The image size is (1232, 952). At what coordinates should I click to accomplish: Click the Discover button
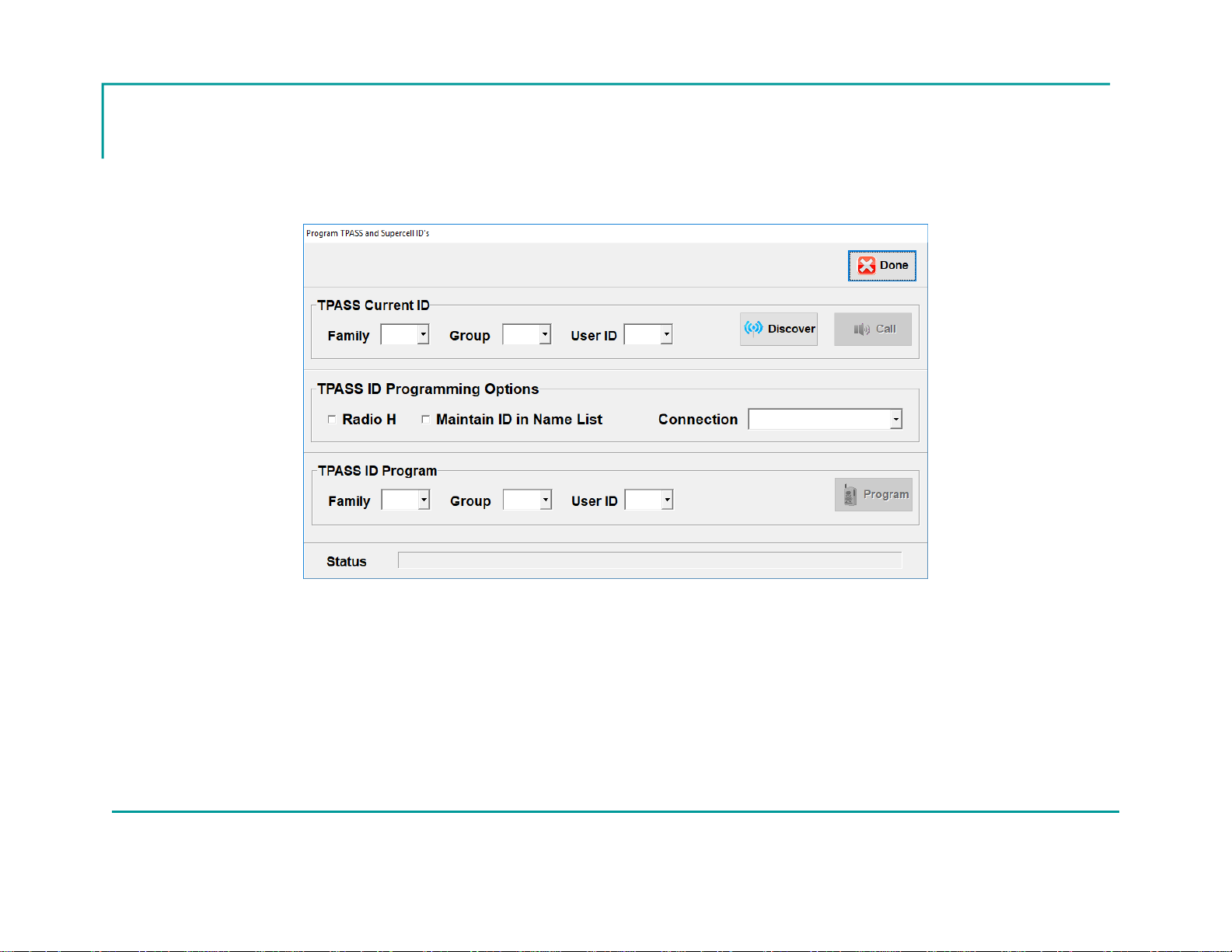[779, 329]
